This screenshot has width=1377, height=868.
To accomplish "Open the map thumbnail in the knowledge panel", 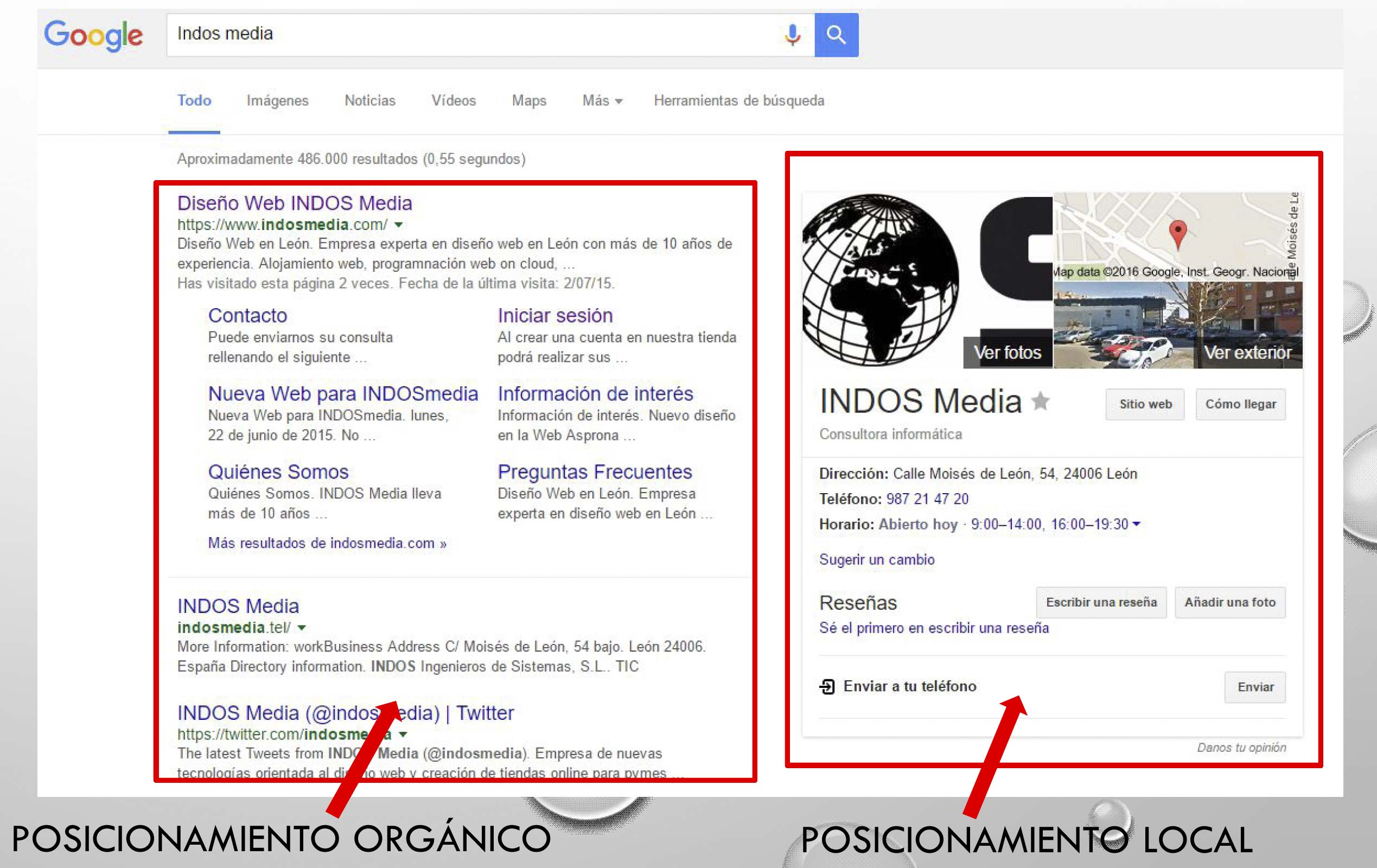I will point(1178,236).
